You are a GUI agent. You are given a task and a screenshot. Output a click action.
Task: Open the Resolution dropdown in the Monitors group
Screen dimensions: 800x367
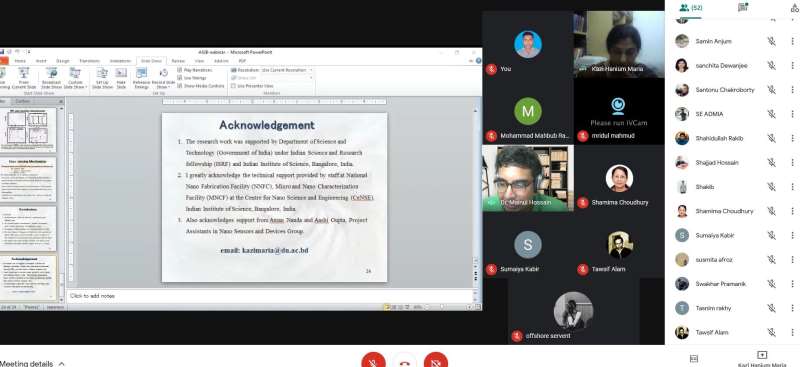pos(286,70)
